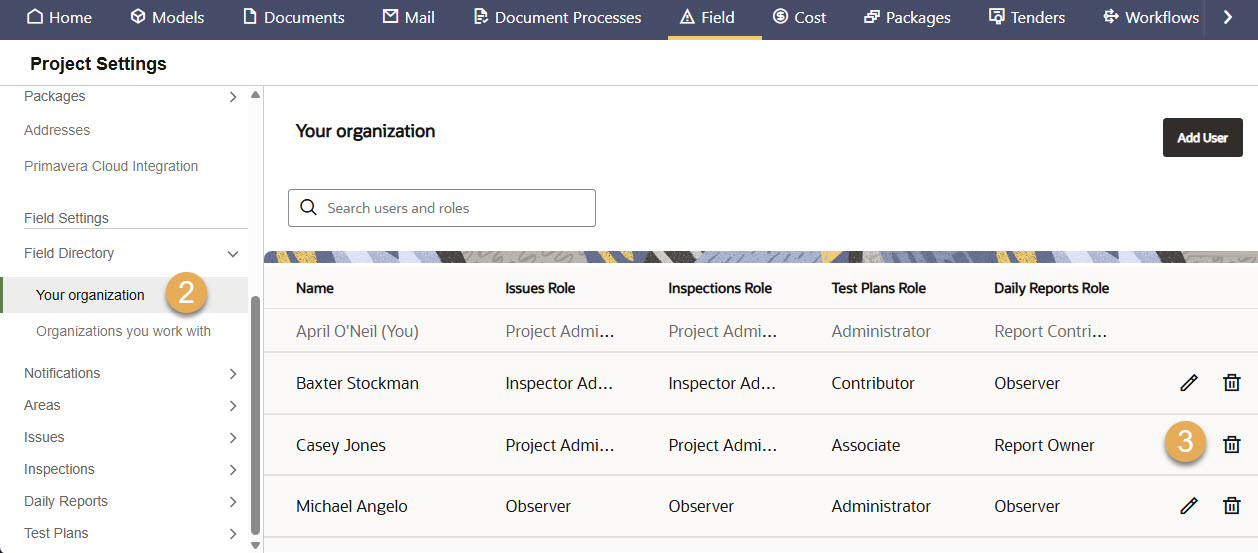Click the sidebar scroll down arrow
The image size is (1258, 553).
tap(255, 545)
